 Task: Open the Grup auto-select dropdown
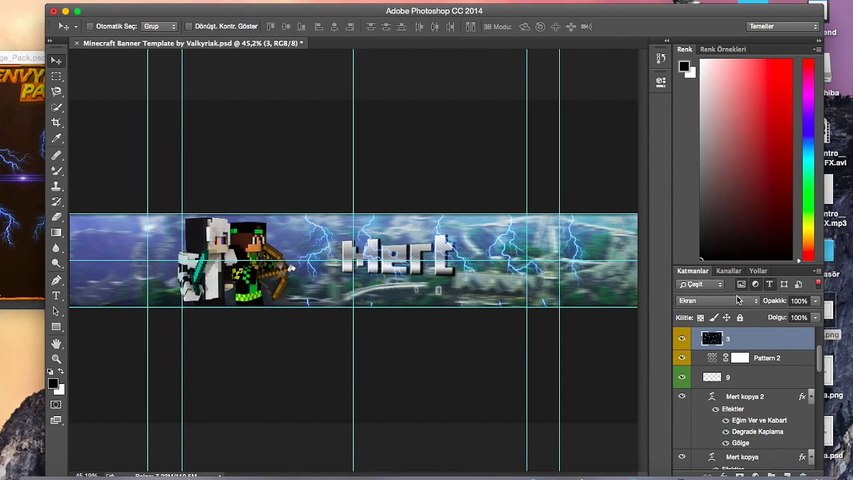(x=159, y=26)
